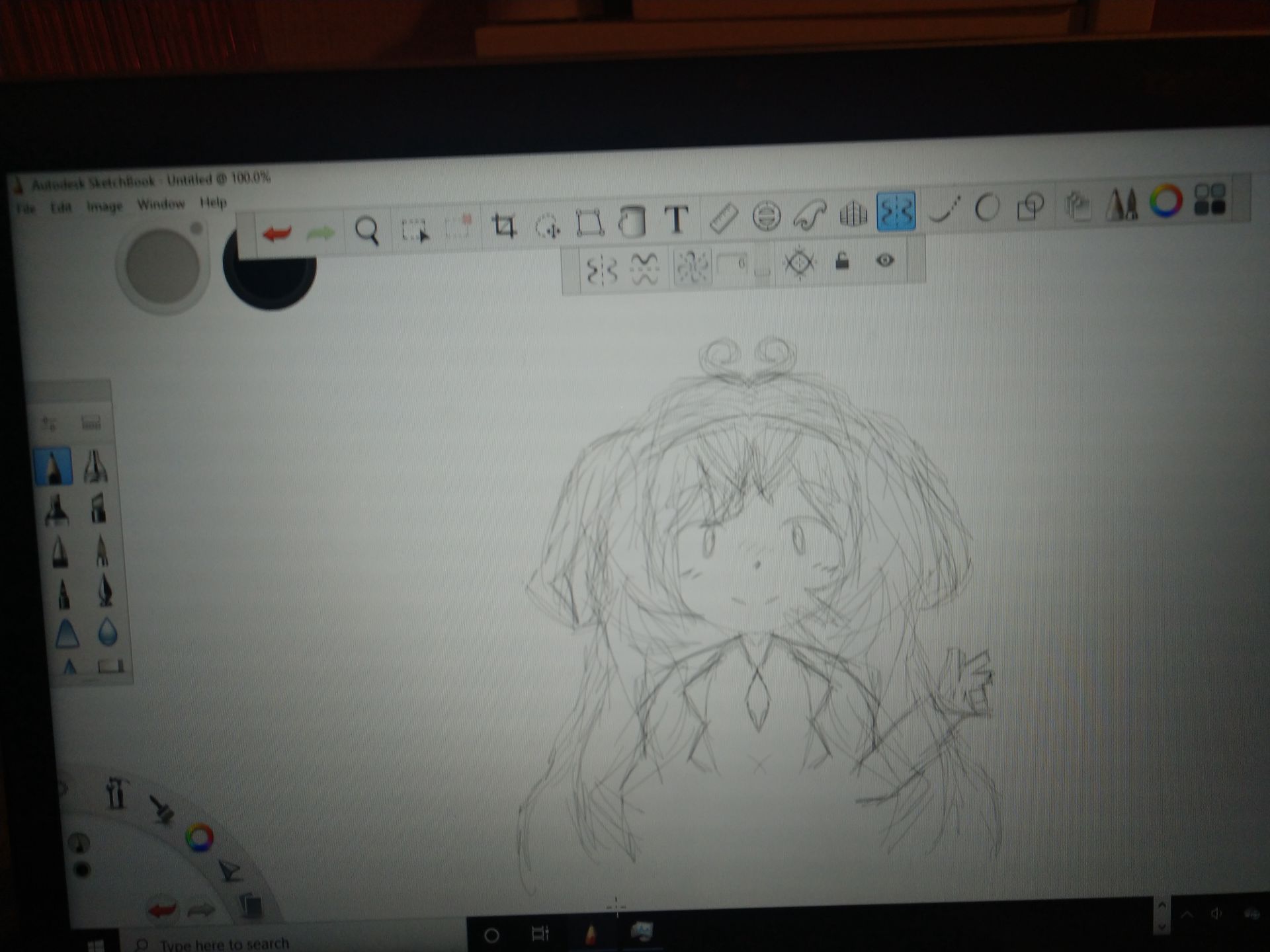Select the Marker brush in brush palette
Screen dimensions: 1270x952
point(56,511)
